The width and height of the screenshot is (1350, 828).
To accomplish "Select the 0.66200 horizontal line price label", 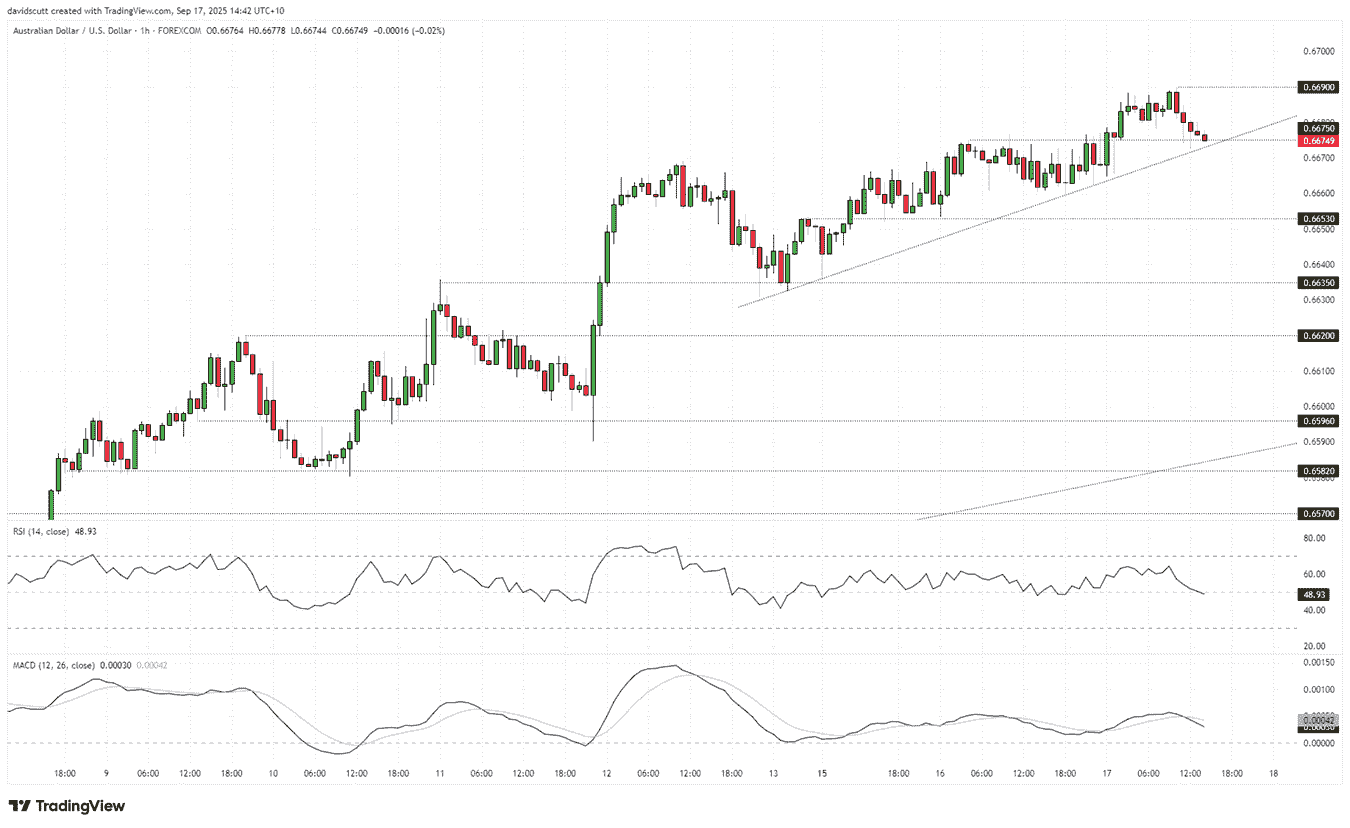I will click(x=1317, y=336).
